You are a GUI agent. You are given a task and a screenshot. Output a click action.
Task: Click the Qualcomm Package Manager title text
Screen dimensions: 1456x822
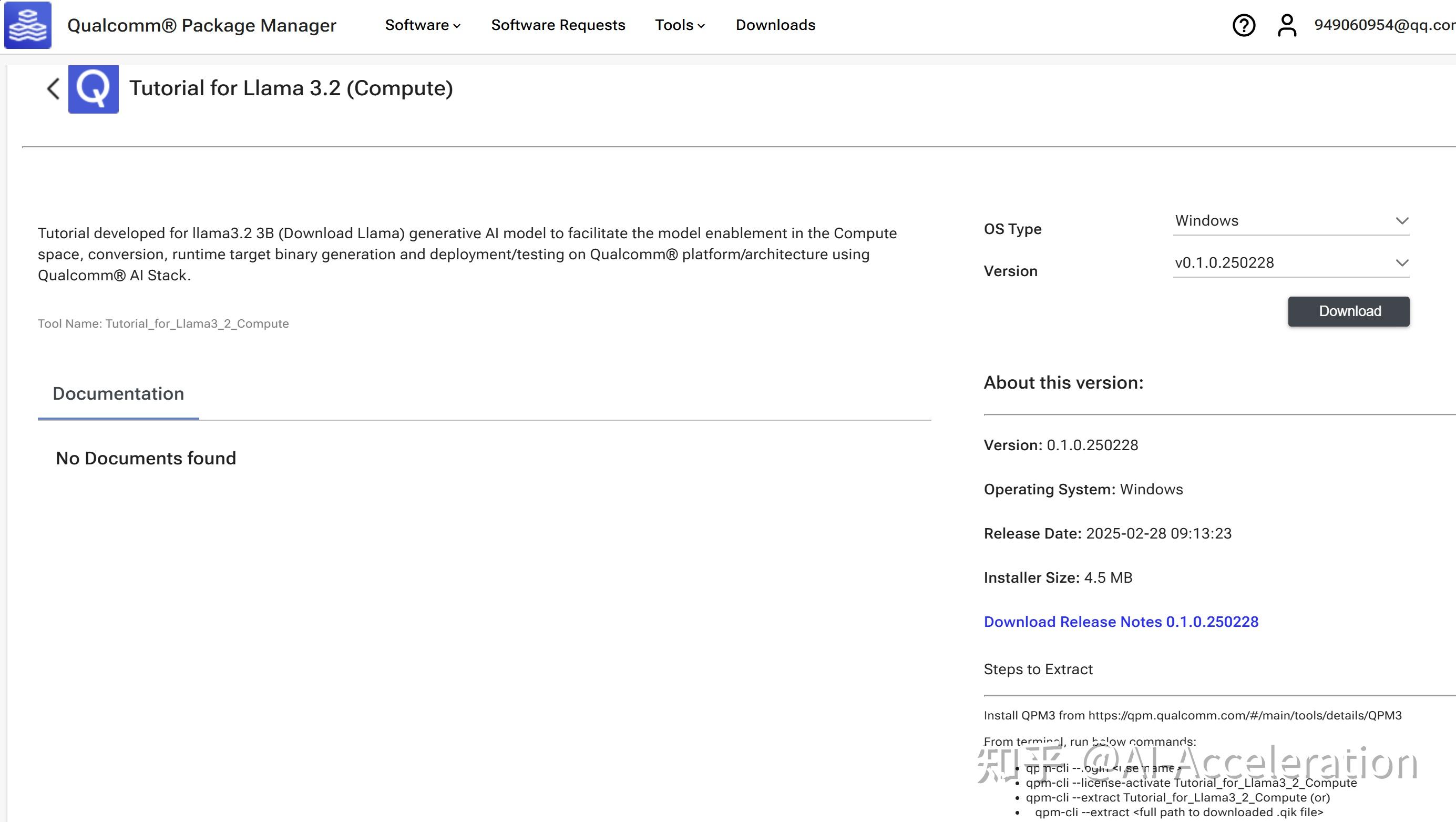[202, 25]
